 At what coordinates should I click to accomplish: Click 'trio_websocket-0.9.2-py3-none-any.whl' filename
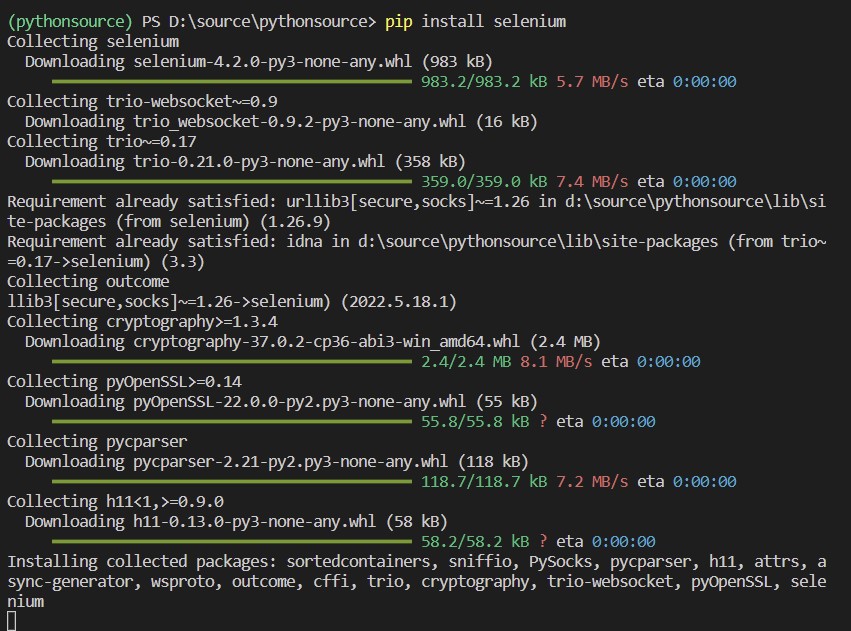(300, 122)
